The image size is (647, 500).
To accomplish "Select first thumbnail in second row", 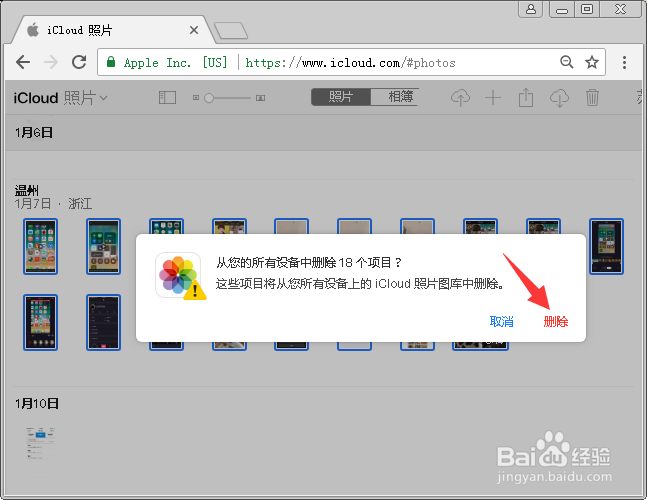I will pyautogui.click(x=40, y=322).
